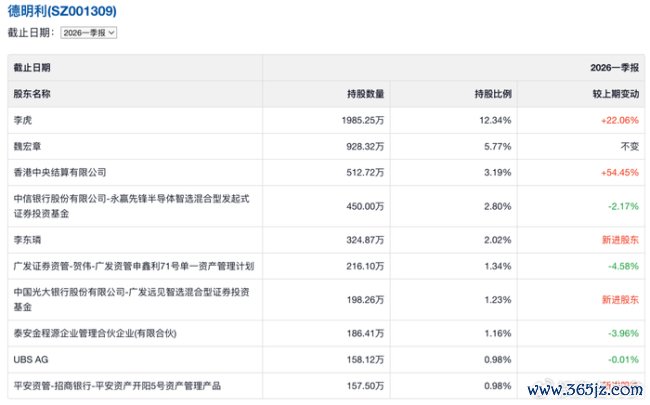
Task: Click the 2.02% holding ratio
Action: [497, 240]
